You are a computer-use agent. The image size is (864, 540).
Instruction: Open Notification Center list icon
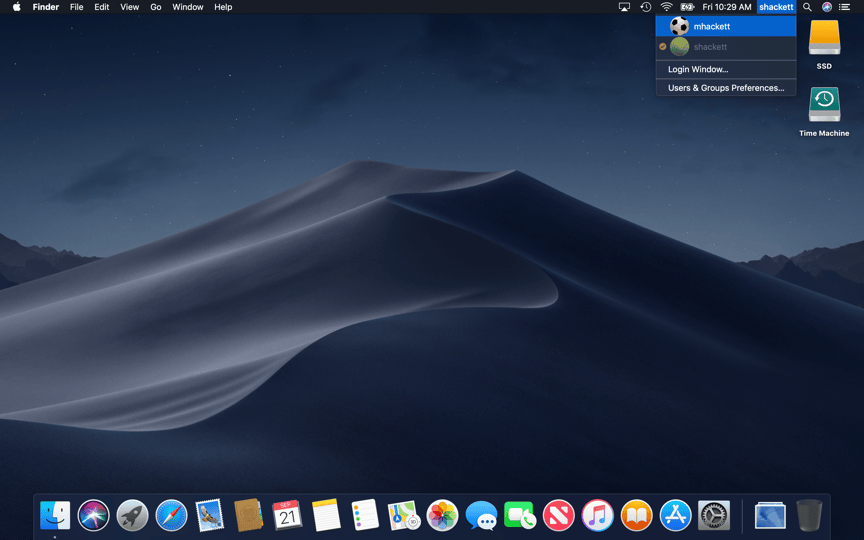(844, 7)
